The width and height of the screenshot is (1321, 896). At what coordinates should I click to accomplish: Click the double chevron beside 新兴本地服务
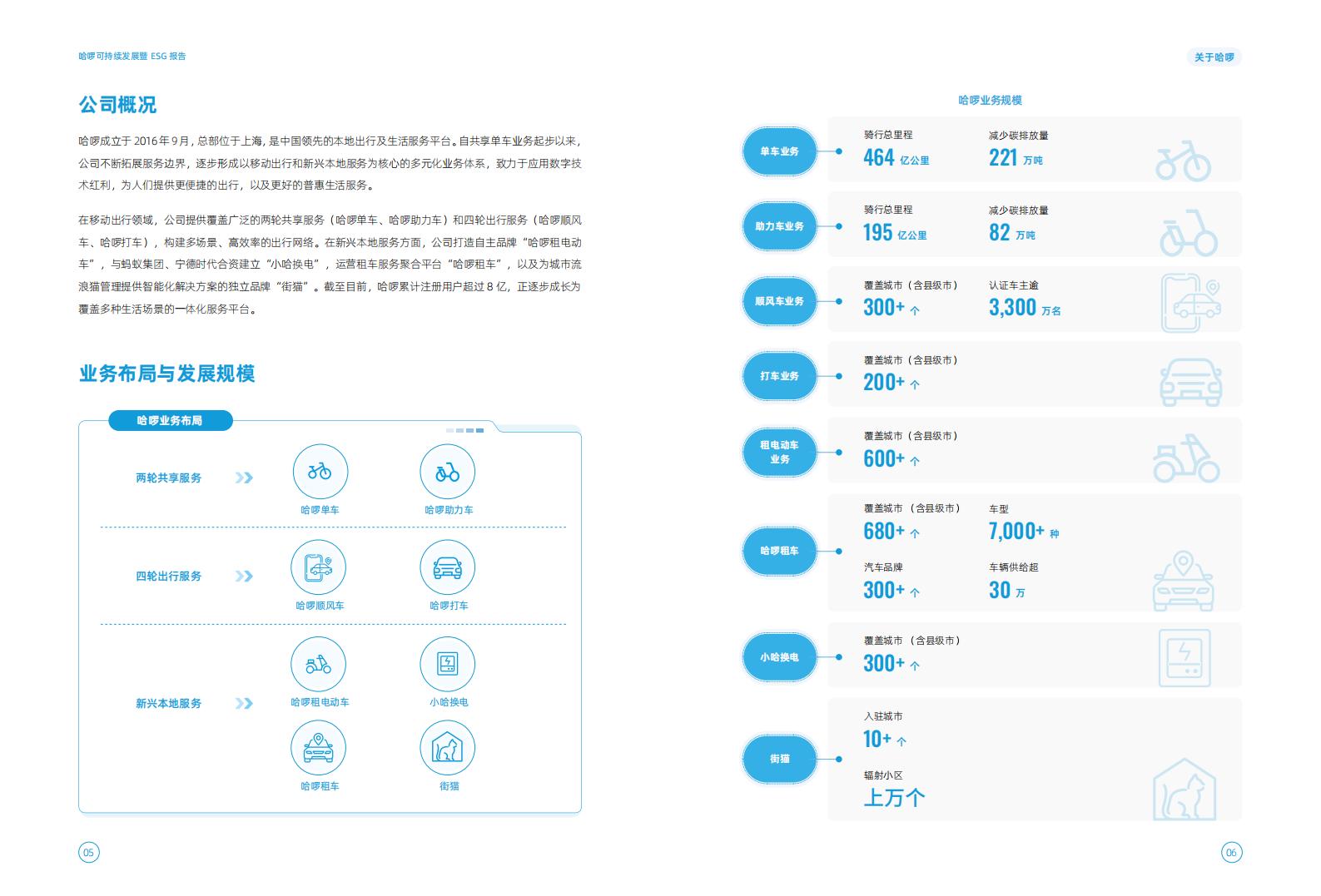click(x=244, y=704)
